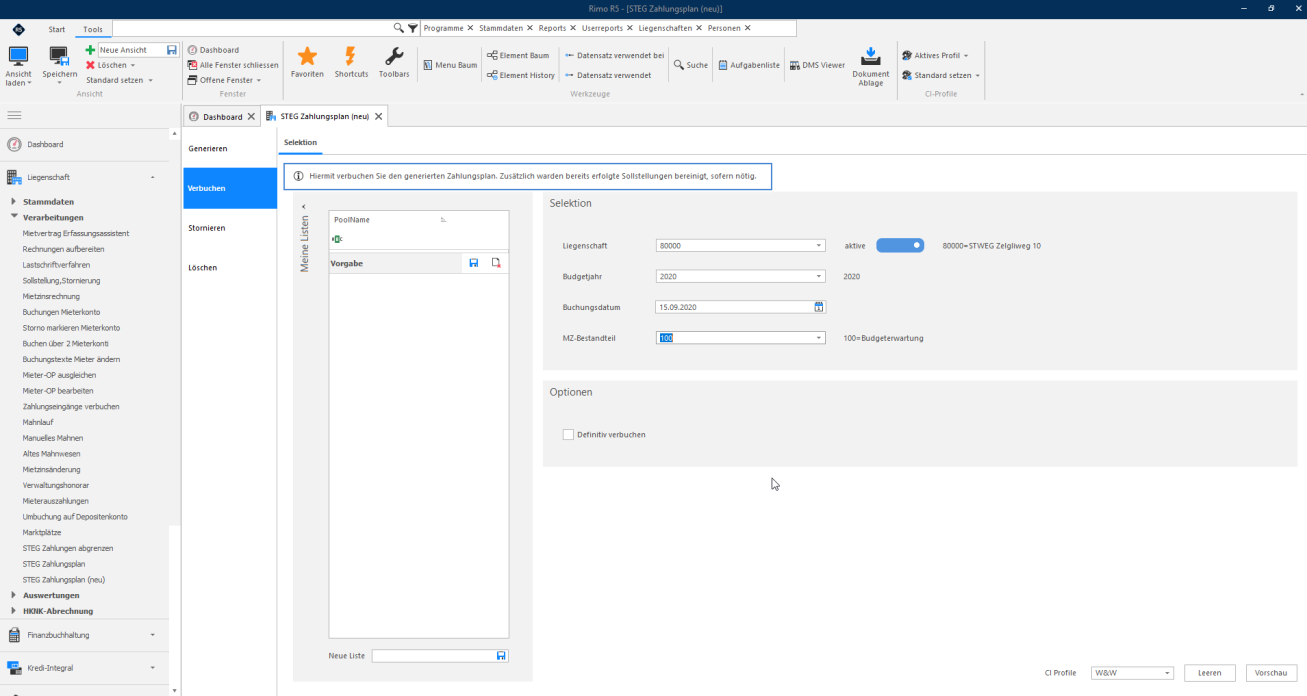Click the Leeren button

[1210, 673]
